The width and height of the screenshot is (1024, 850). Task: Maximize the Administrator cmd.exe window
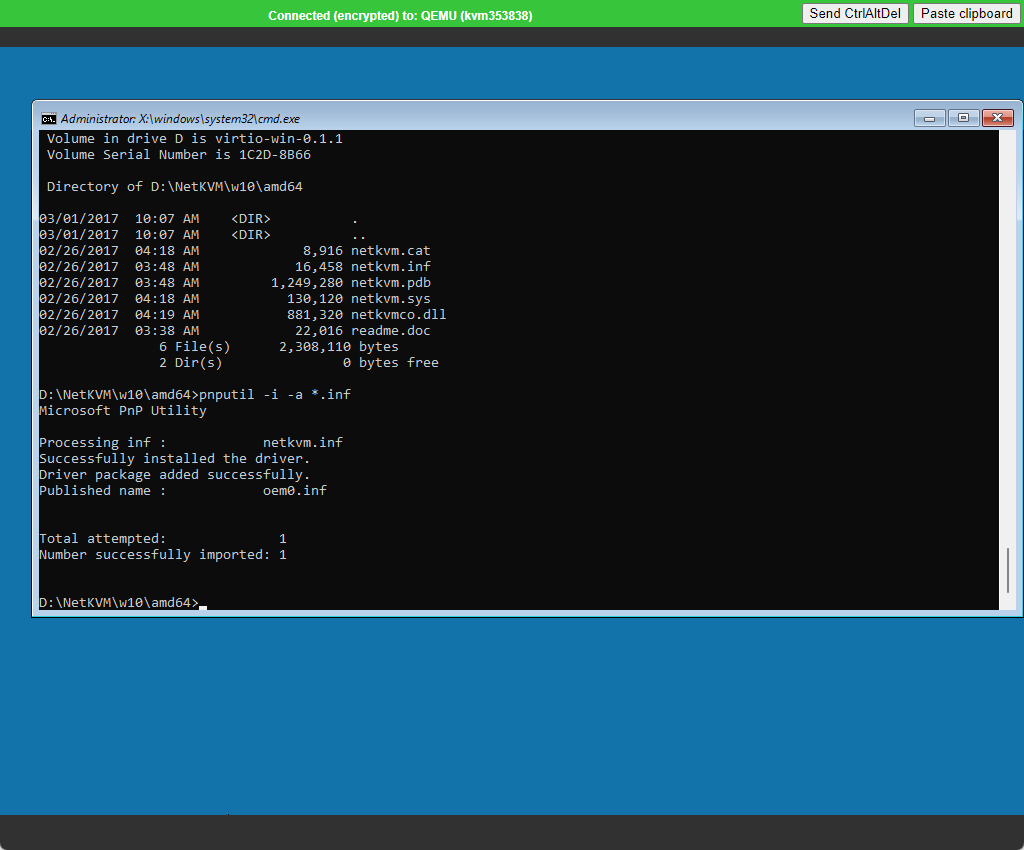(x=963, y=118)
